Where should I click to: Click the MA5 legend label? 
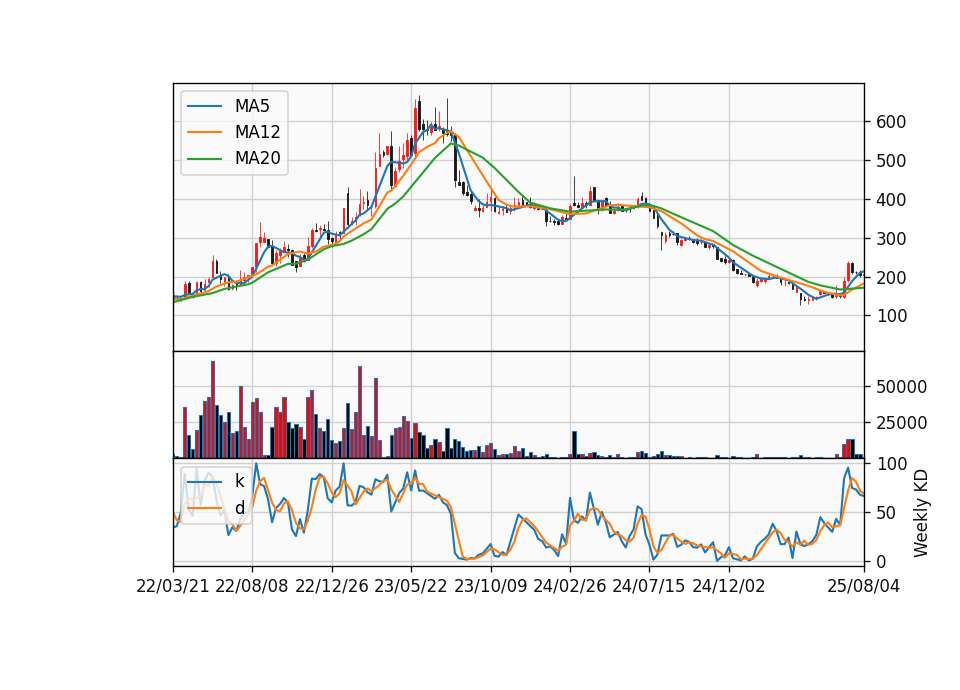tap(252, 106)
